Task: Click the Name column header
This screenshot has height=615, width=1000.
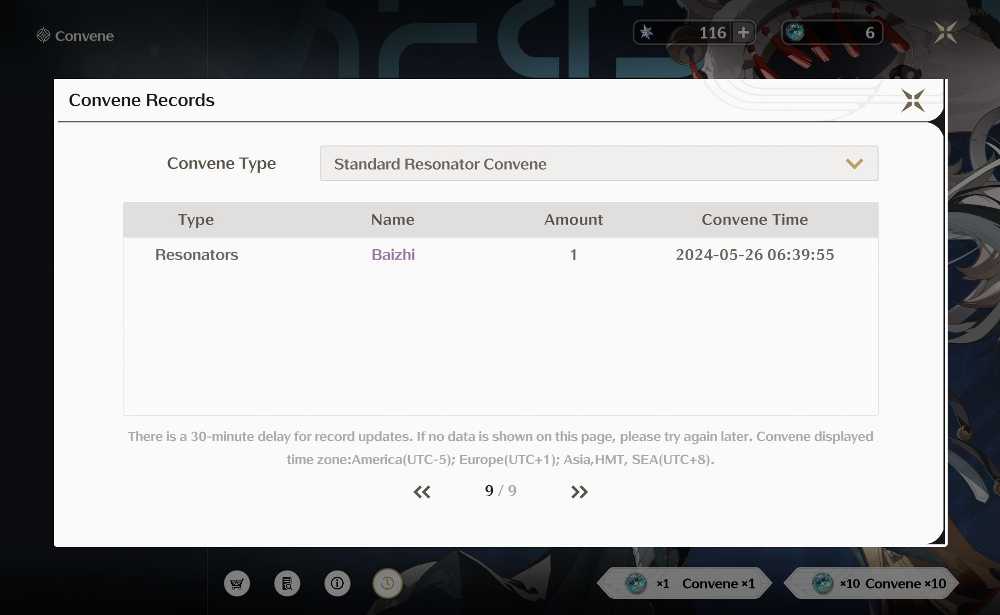Action: click(392, 219)
